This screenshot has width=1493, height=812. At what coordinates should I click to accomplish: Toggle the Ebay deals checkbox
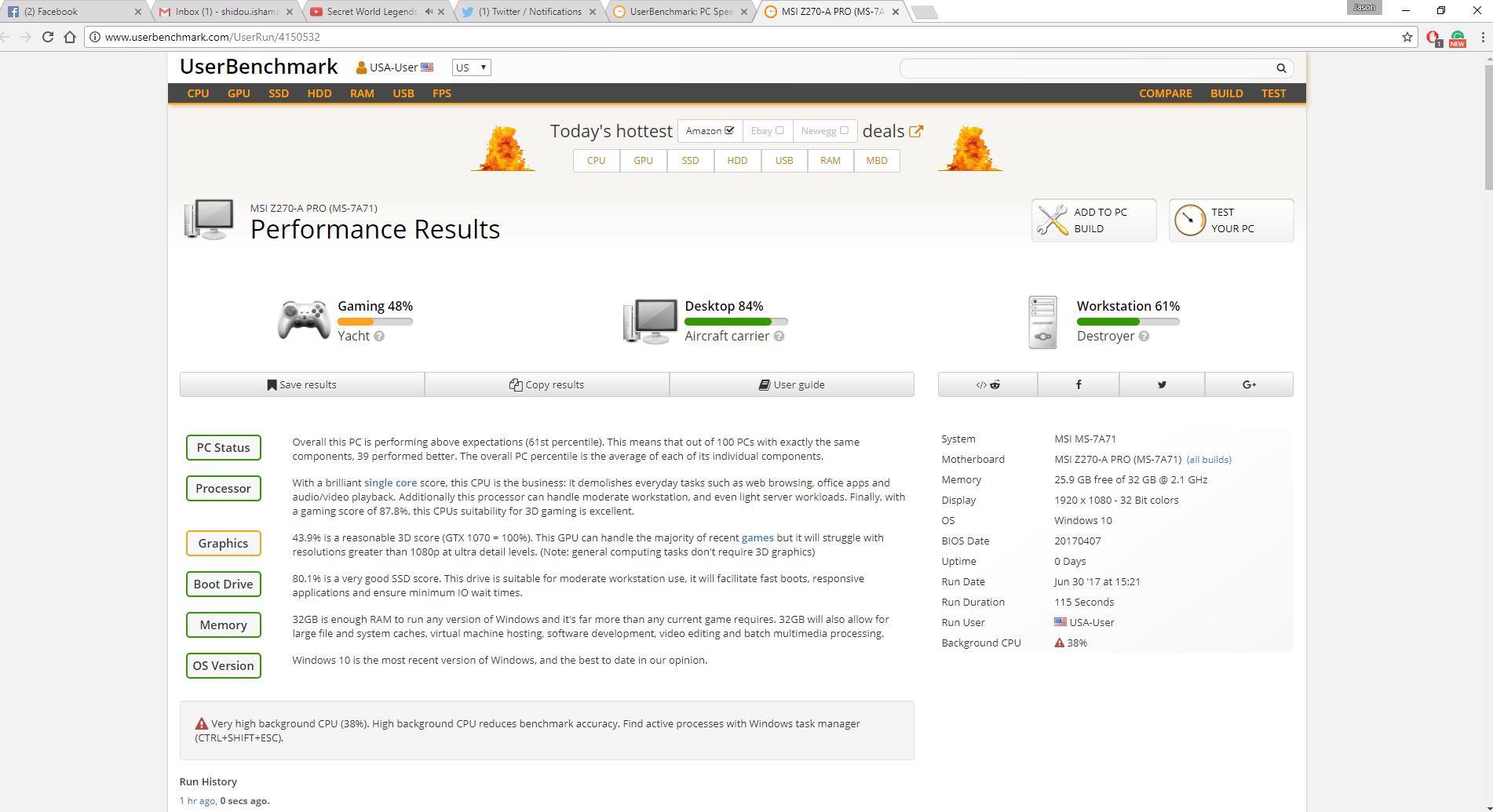tap(779, 130)
